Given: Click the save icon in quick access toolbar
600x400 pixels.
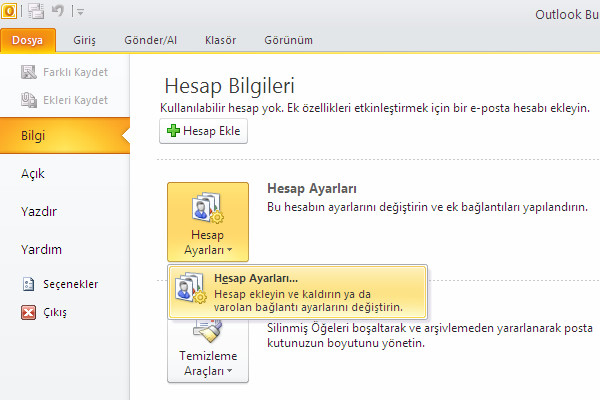Looking at the screenshot, I should [x=36, y=11].
